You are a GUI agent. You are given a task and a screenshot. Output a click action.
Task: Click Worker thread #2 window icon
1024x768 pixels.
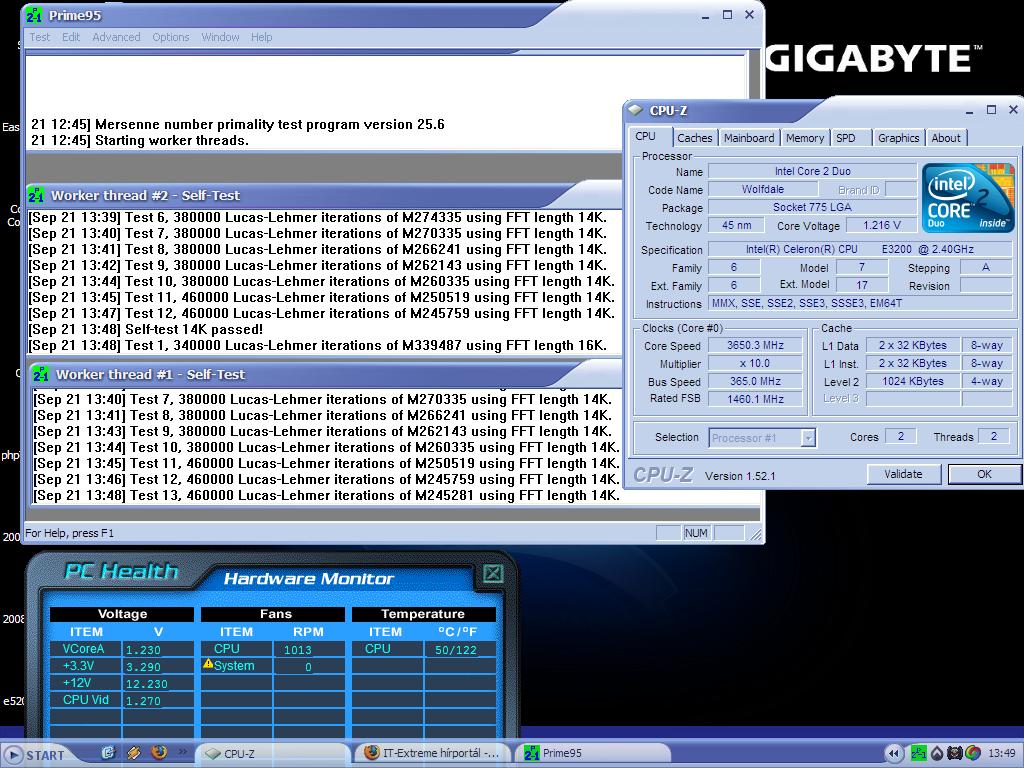pos(37,195)
